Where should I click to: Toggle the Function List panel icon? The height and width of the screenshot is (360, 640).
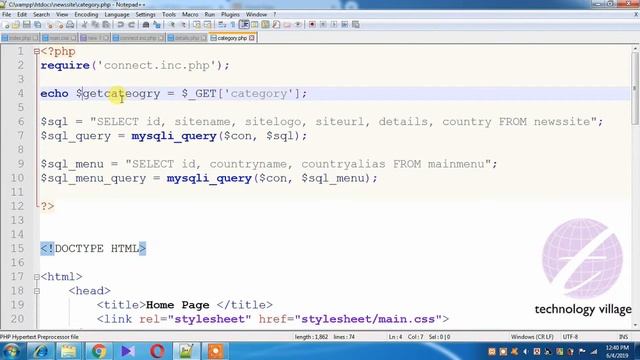click(276, 25)
